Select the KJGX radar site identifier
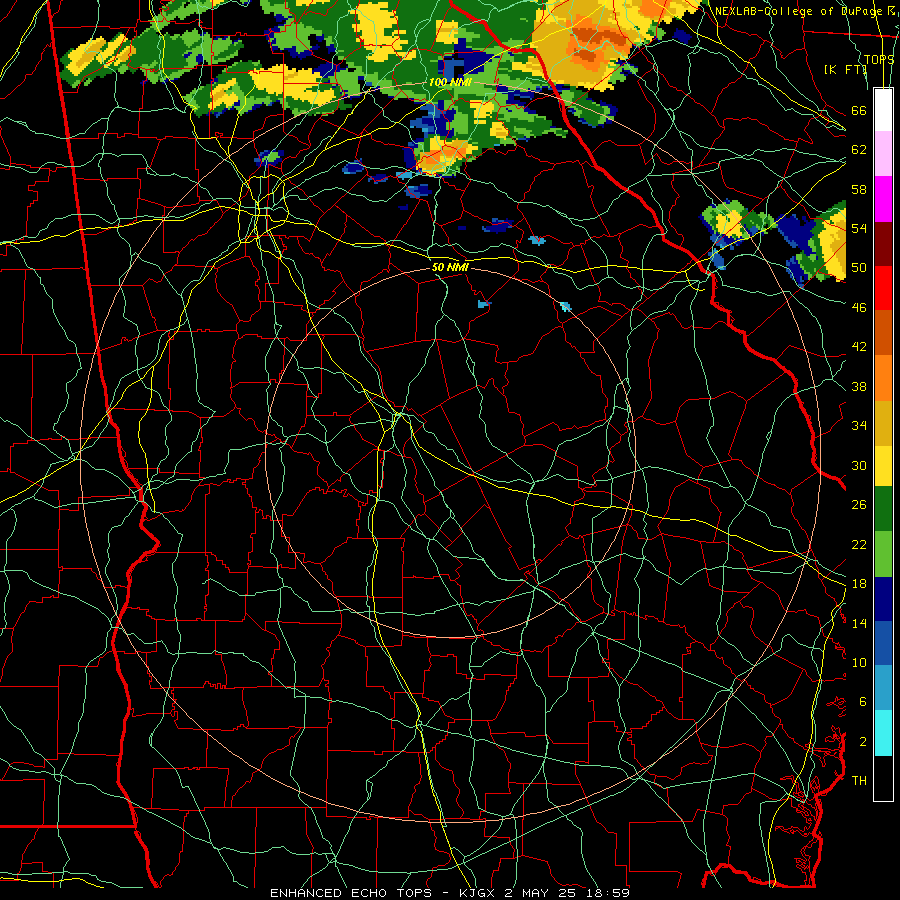900x900 pixels. pyautogui.click(x=478, y=893)
